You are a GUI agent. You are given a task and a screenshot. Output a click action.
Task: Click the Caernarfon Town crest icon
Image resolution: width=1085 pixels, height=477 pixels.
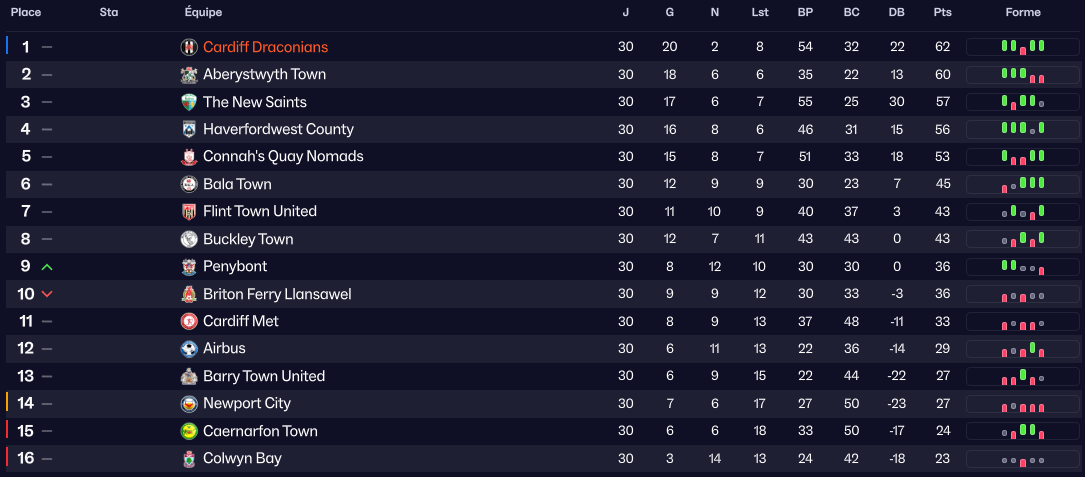point(189,431)
